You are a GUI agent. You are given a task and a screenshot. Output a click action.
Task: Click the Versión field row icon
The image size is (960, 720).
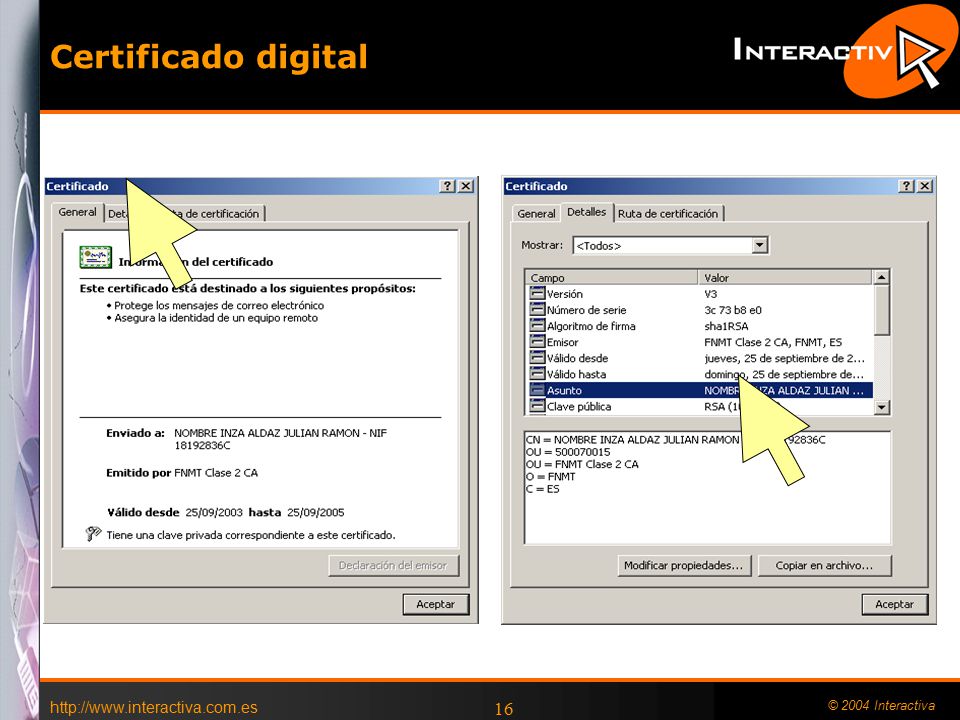(x=537, y=294)
